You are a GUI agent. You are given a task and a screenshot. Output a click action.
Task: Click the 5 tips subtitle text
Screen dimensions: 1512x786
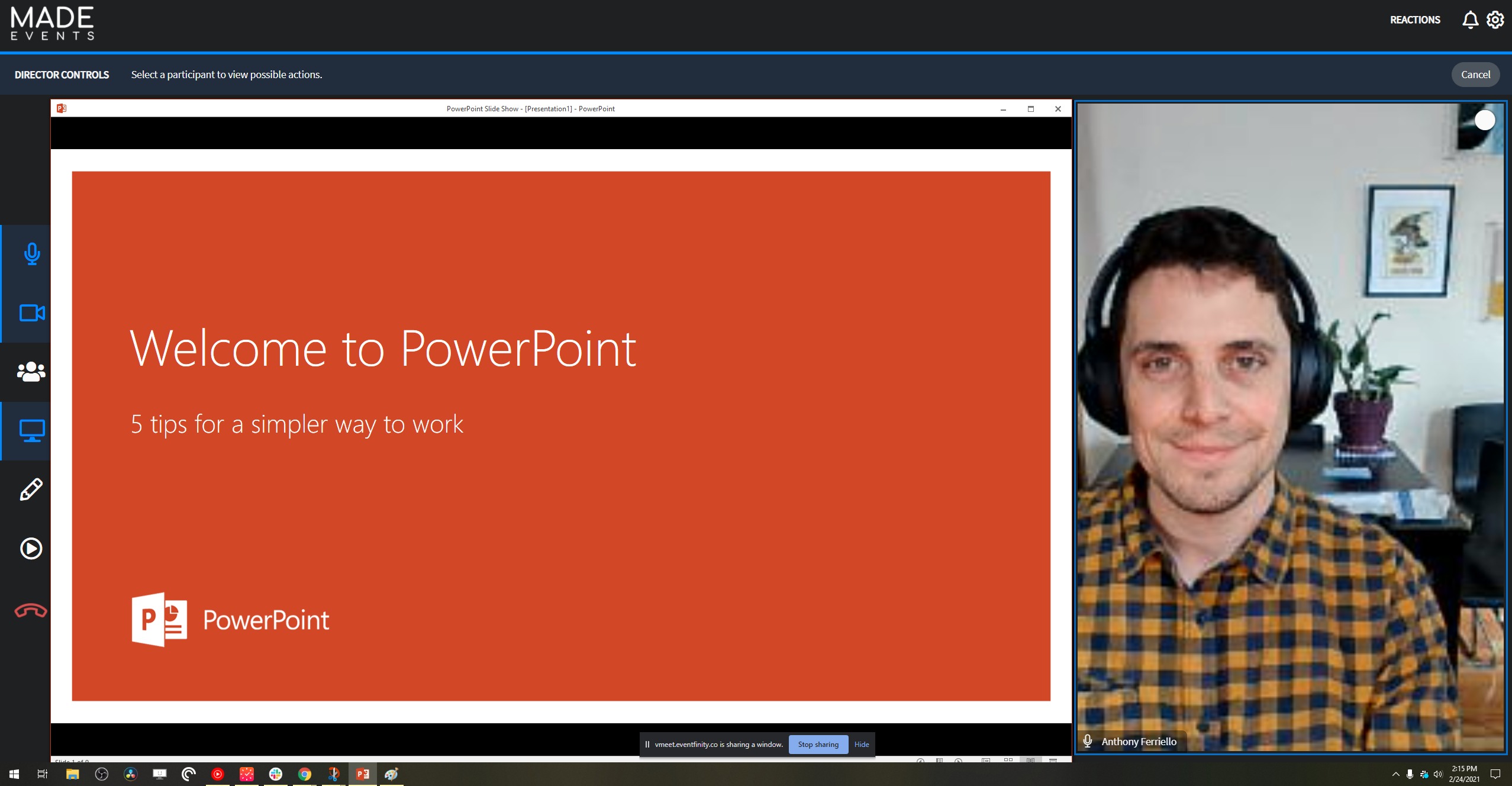pyautogui.click(x=297, y=424)
